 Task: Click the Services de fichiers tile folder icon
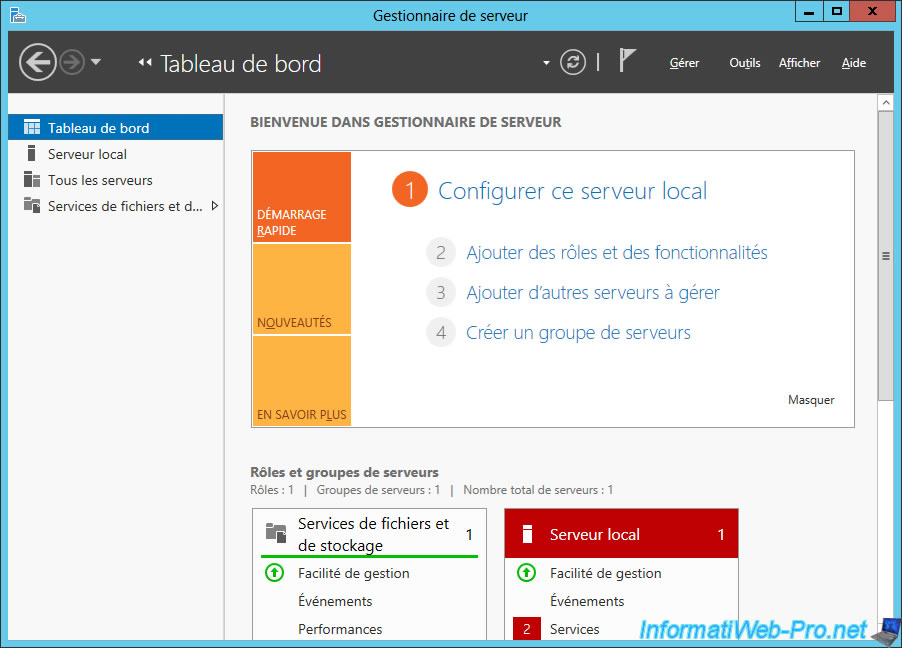276,533
